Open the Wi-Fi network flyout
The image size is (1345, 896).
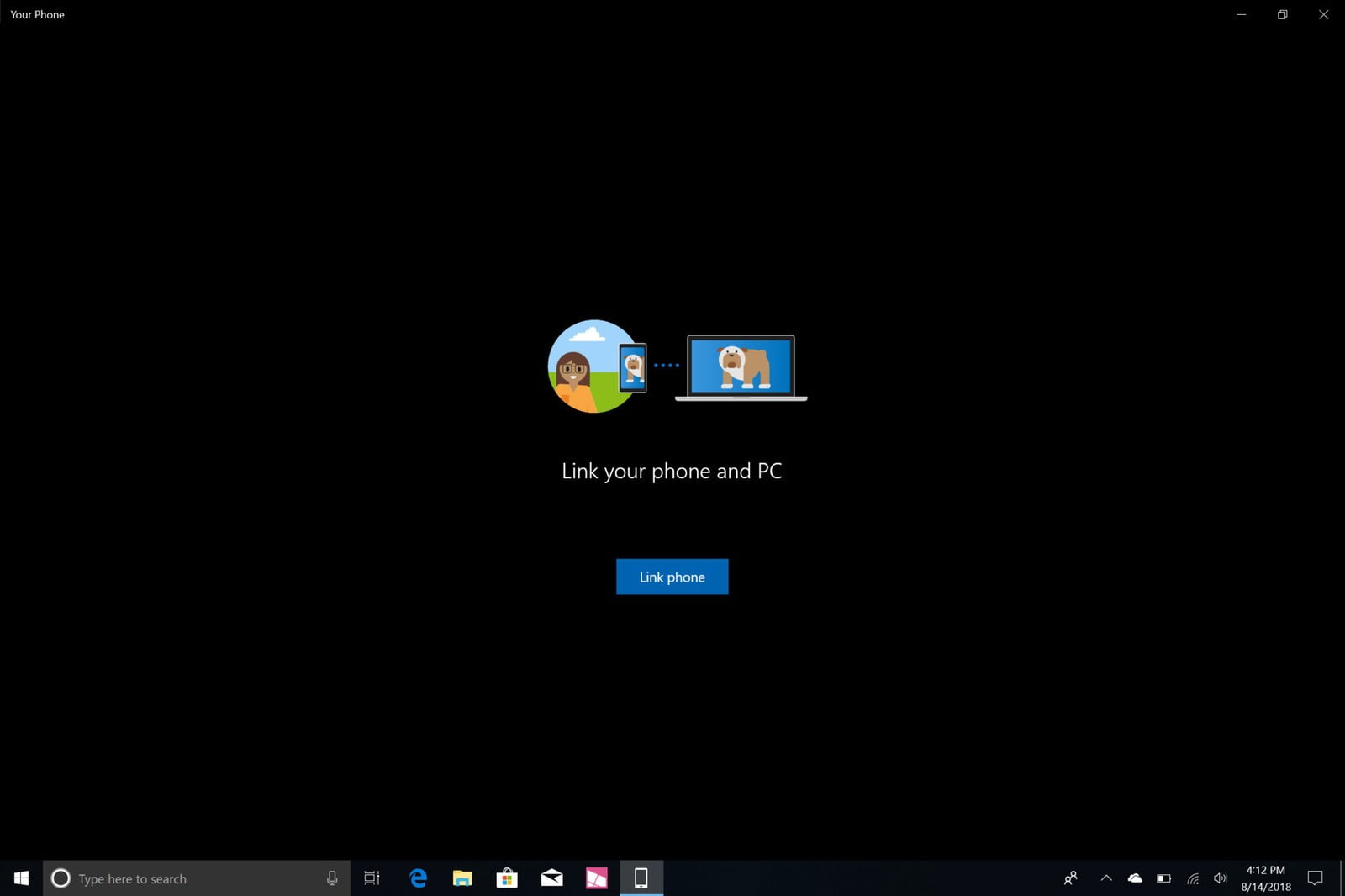pyautogui.click(x=1193, y=878)
